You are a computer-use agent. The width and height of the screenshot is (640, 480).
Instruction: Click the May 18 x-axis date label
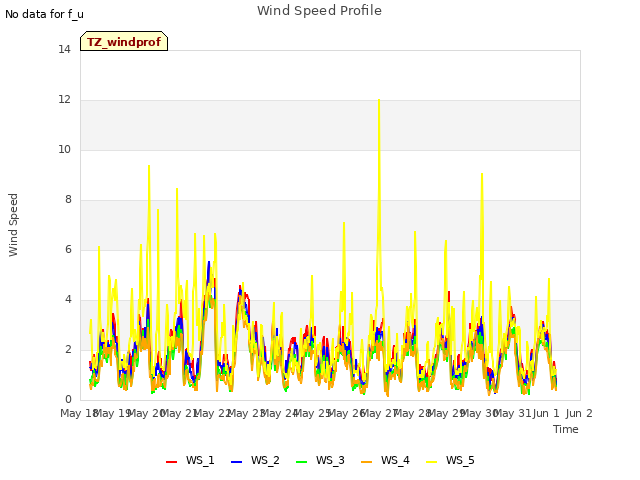click(79, 413)
